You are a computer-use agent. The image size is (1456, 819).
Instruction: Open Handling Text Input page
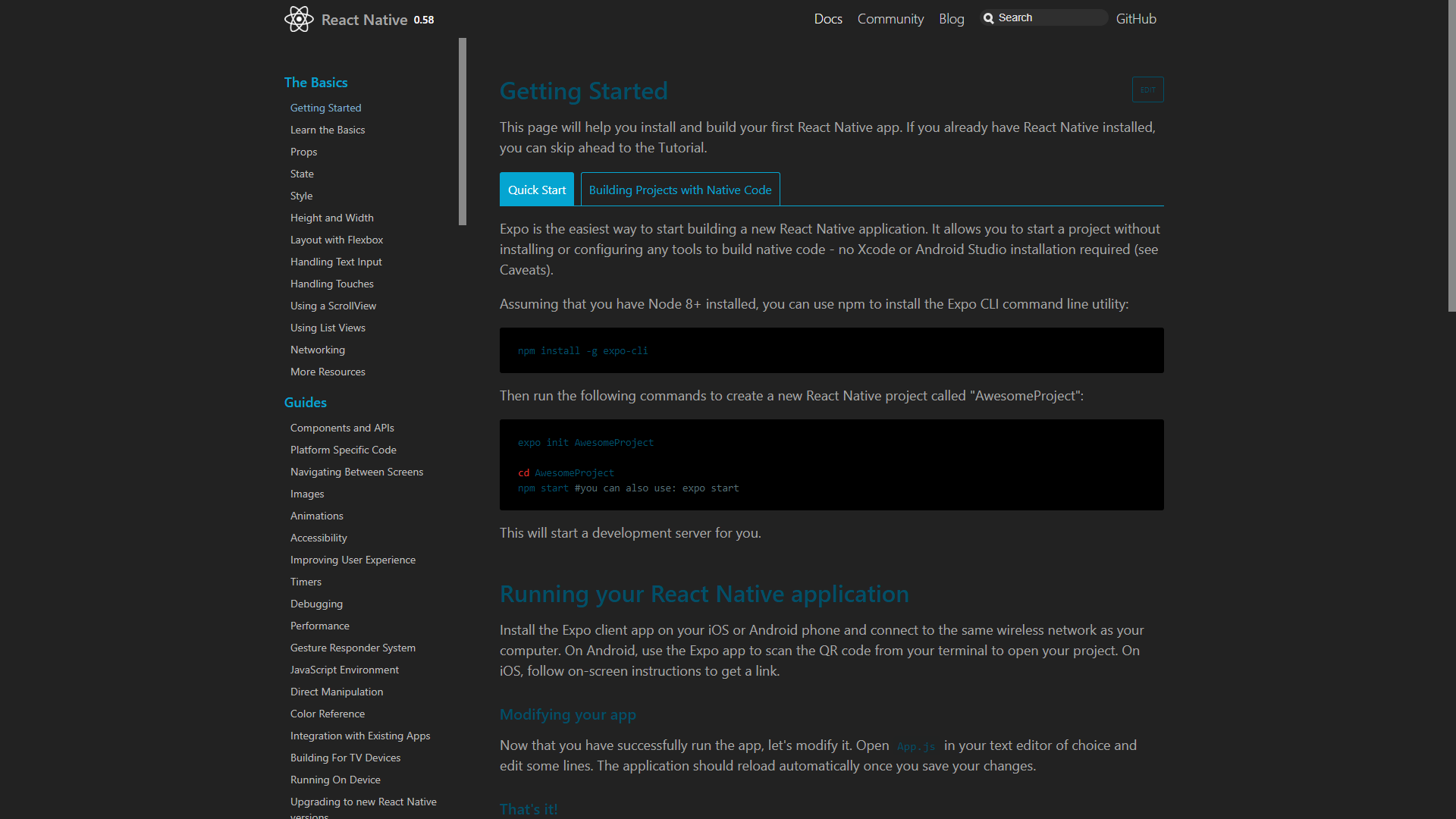click(x=336, y=262)
